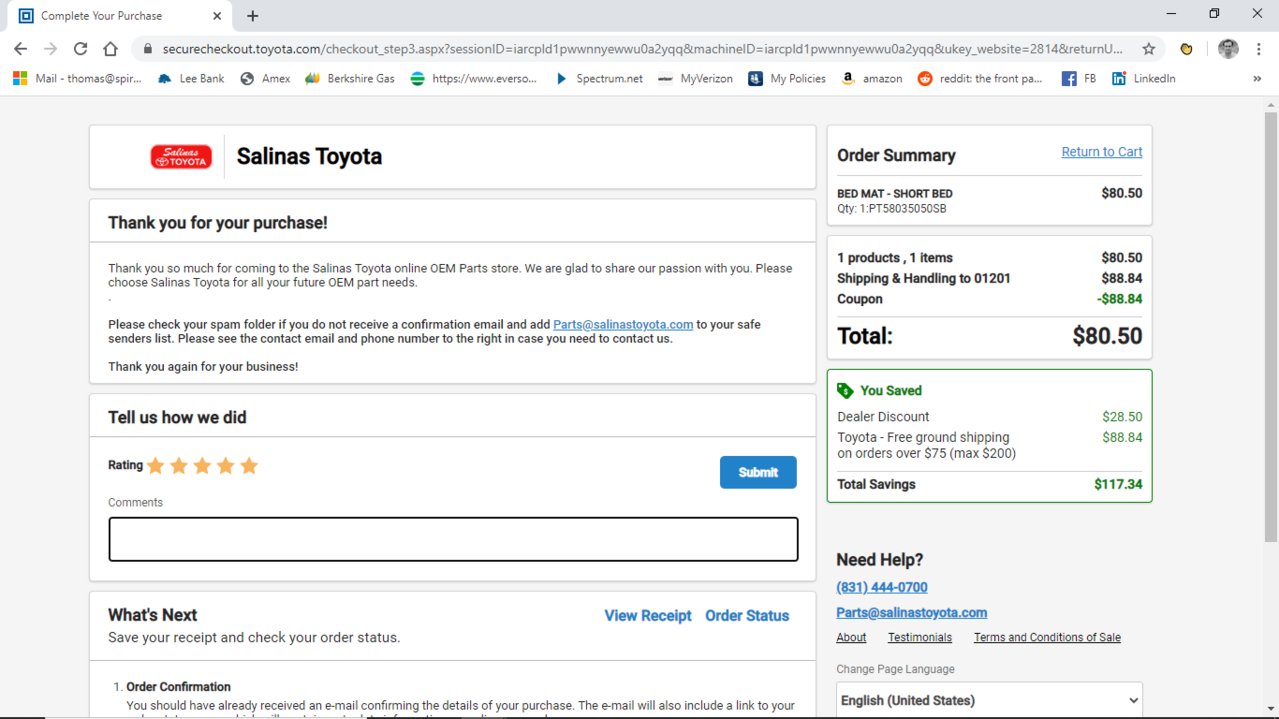
Task: Click the BED MAT - SHORT BED item
Action: (894, 193)
